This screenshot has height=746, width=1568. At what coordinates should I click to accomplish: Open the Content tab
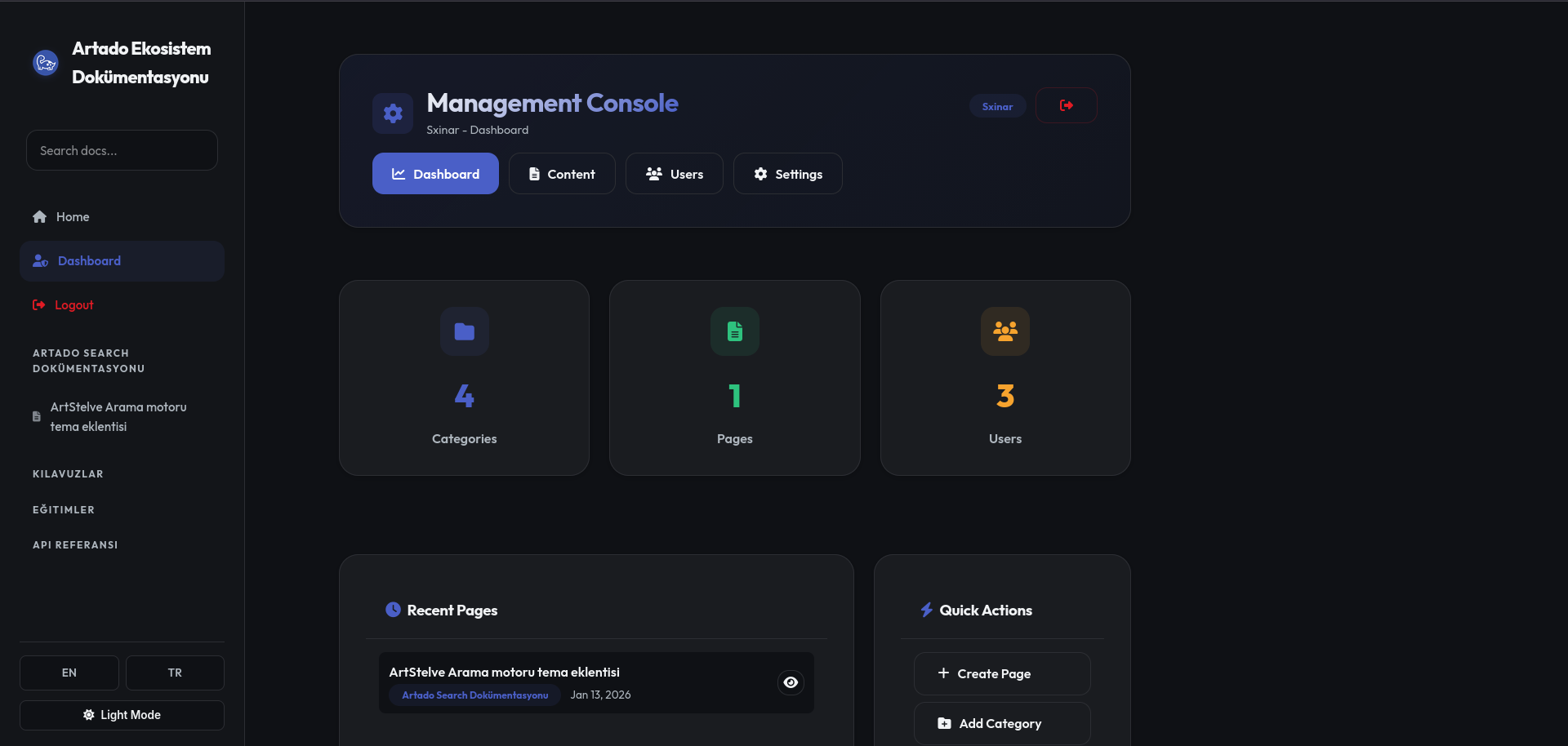click(562, 174)
